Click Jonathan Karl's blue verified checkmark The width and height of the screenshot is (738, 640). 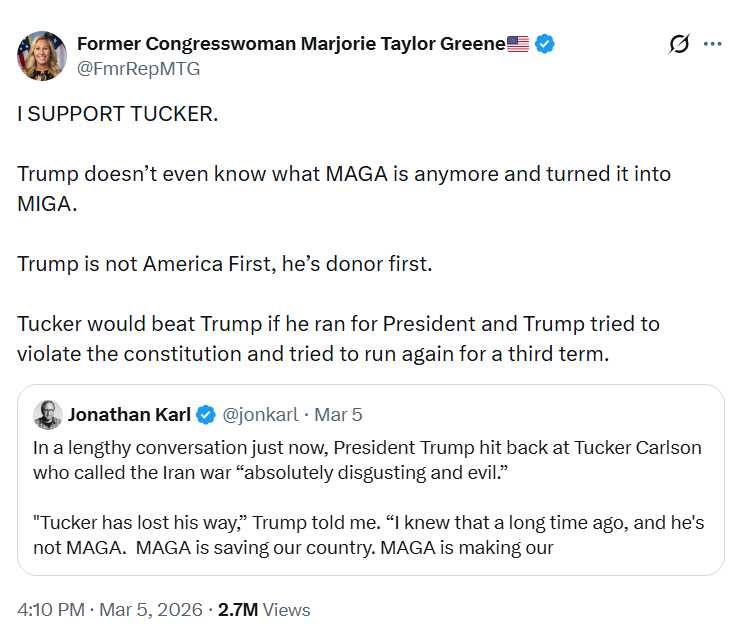coord(205,414)
